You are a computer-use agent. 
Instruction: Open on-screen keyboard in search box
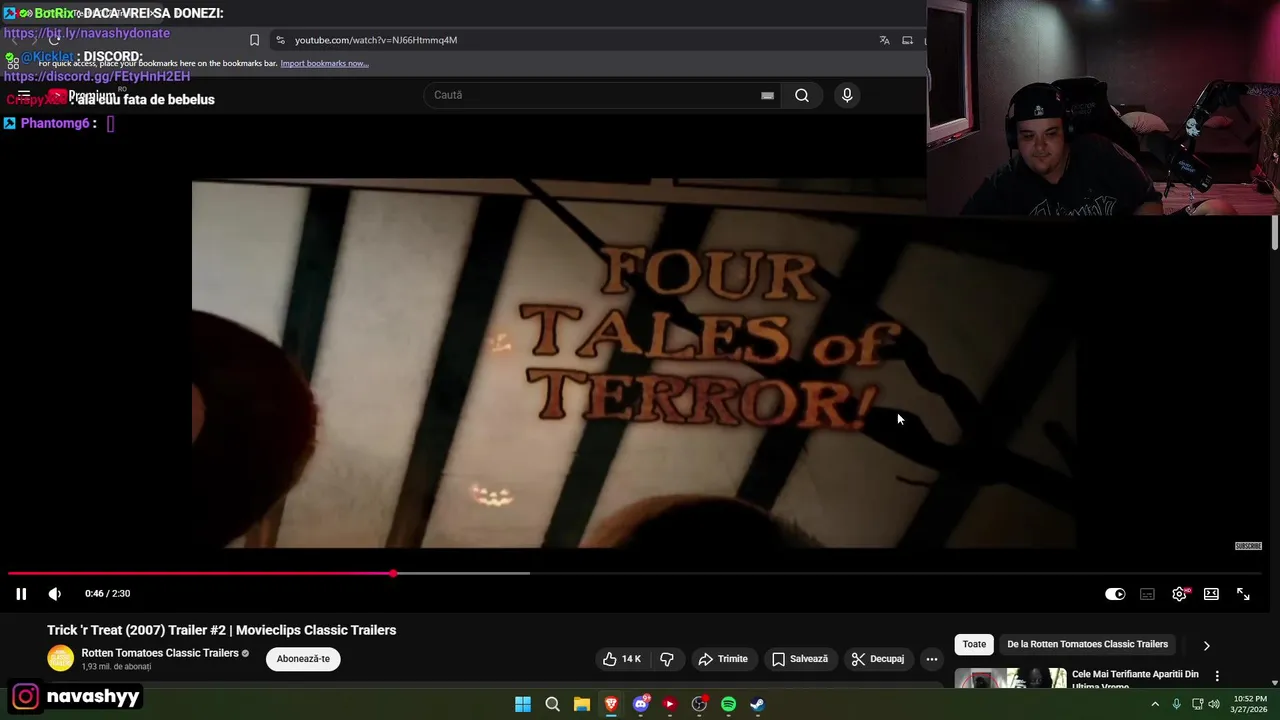coord(767,95)
